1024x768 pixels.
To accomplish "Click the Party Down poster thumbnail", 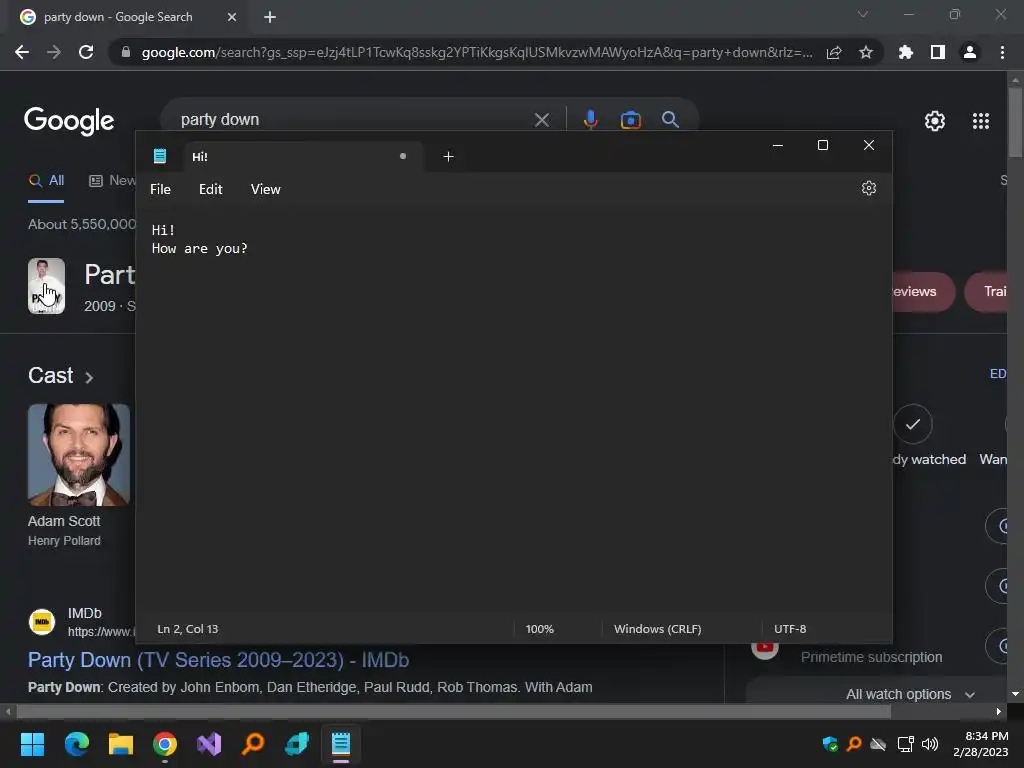I will coord(46,286).
